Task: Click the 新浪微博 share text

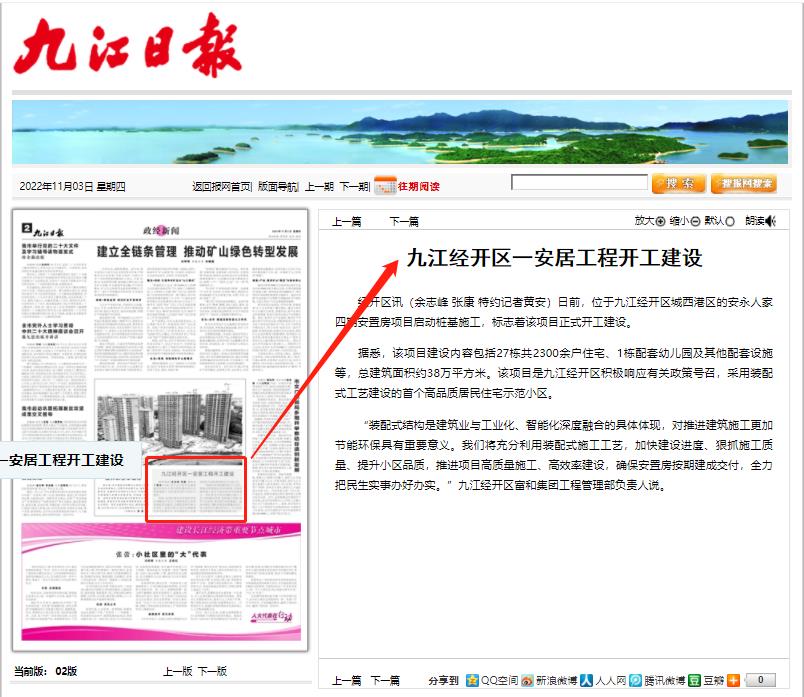Action: click(557, 681)
